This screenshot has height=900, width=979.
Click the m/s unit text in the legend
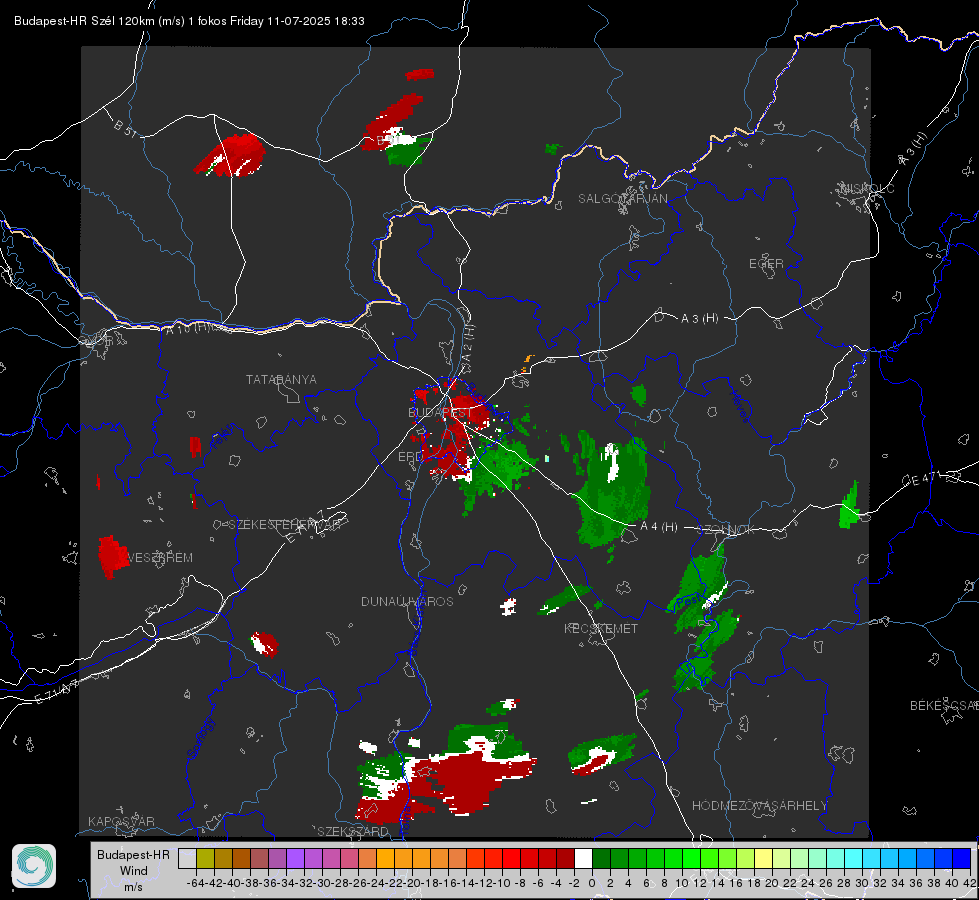pyautogui.click(x=134, y=887)
